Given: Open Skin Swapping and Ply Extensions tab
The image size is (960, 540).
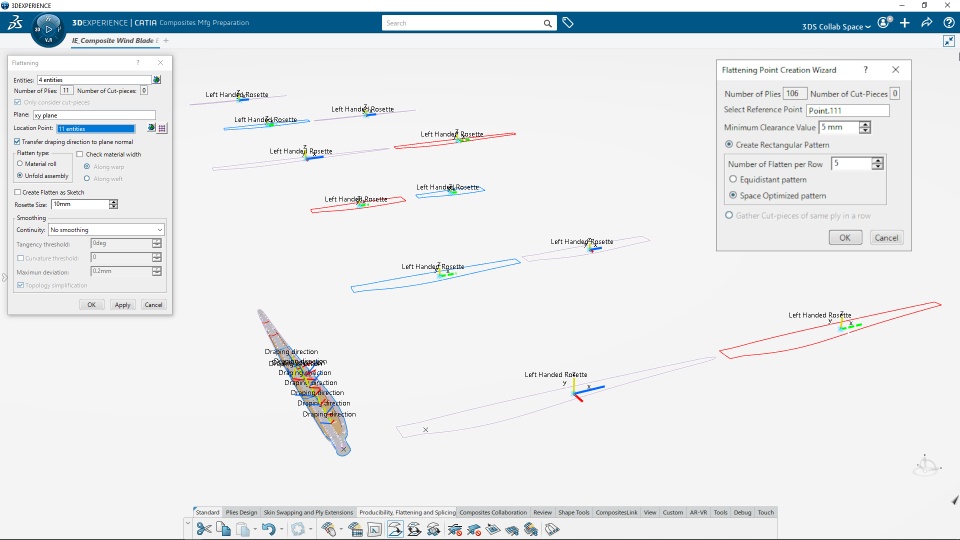Looking at the screenshot, I should point(308,512).
